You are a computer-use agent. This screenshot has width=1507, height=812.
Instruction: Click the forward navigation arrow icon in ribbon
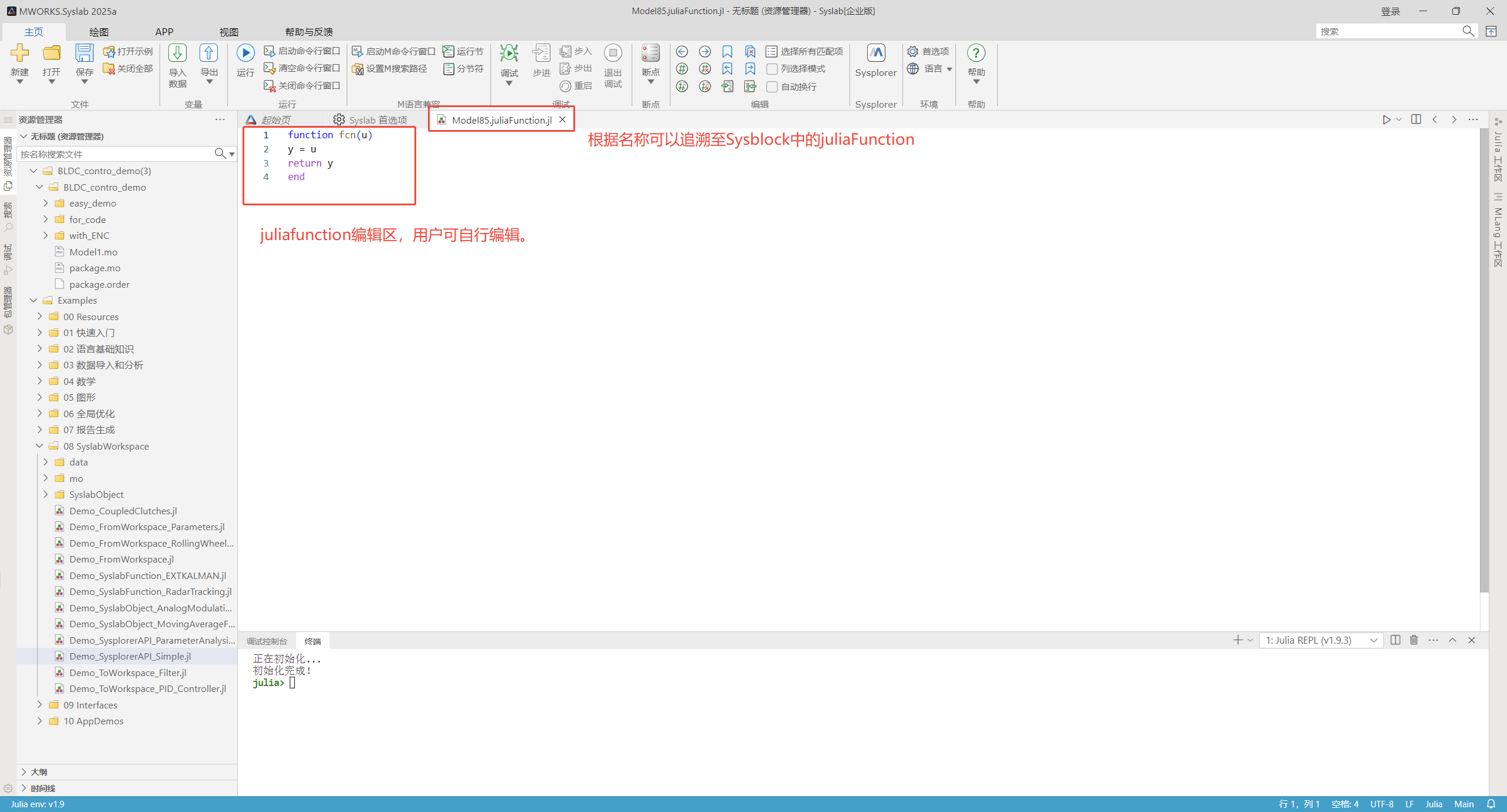click(705, 52)
